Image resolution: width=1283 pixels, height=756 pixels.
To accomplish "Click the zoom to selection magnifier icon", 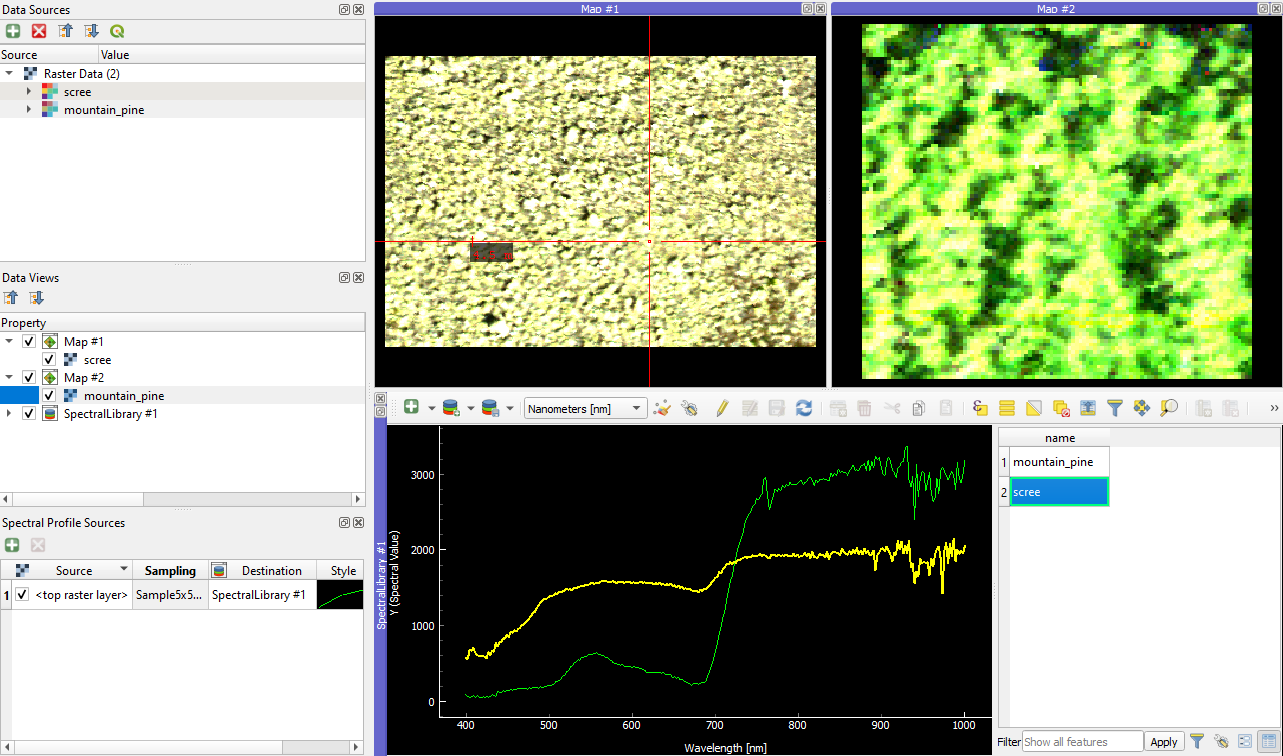I will [1168, 408].
